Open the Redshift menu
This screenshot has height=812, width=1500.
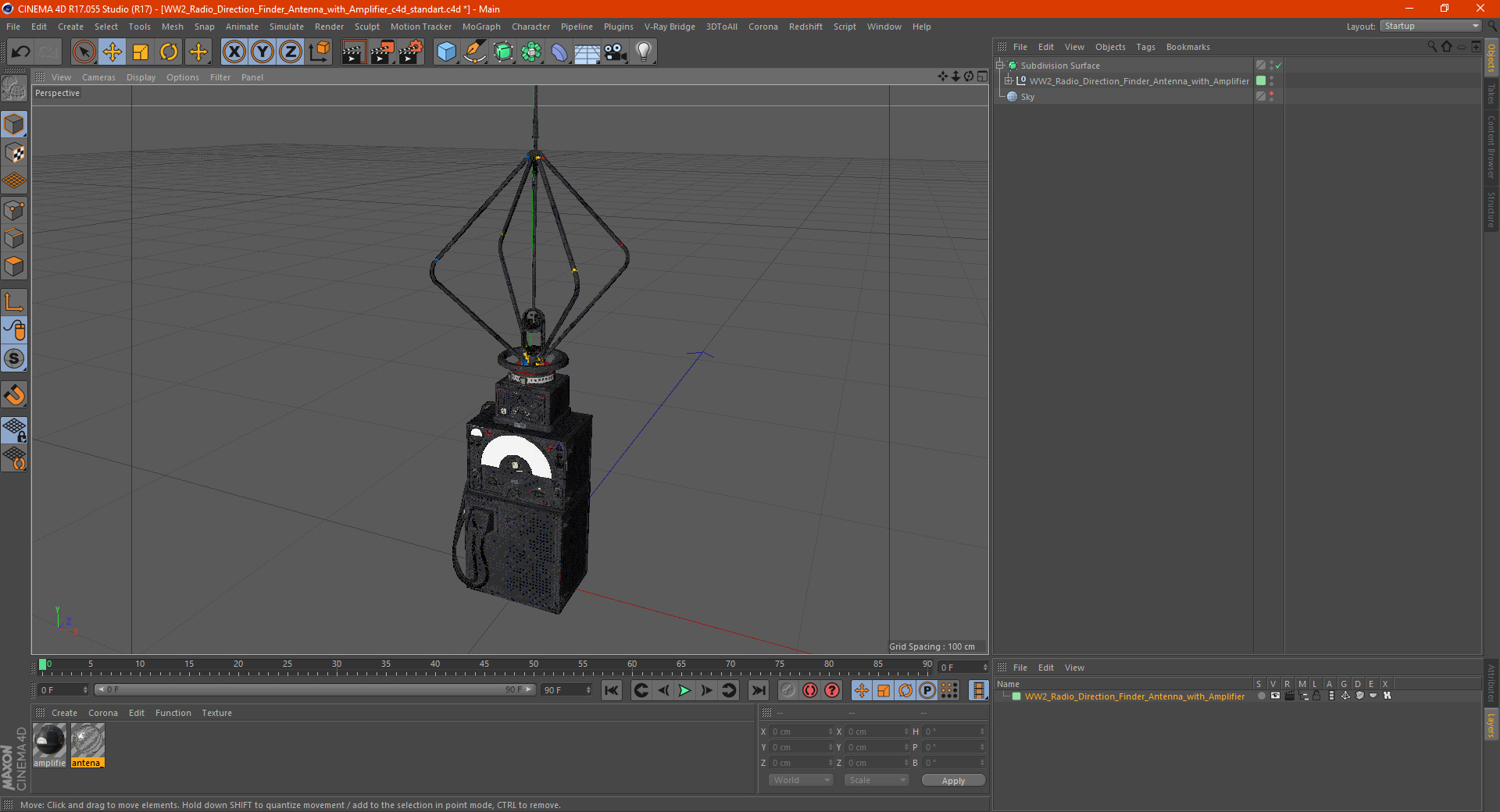(805, 27)
